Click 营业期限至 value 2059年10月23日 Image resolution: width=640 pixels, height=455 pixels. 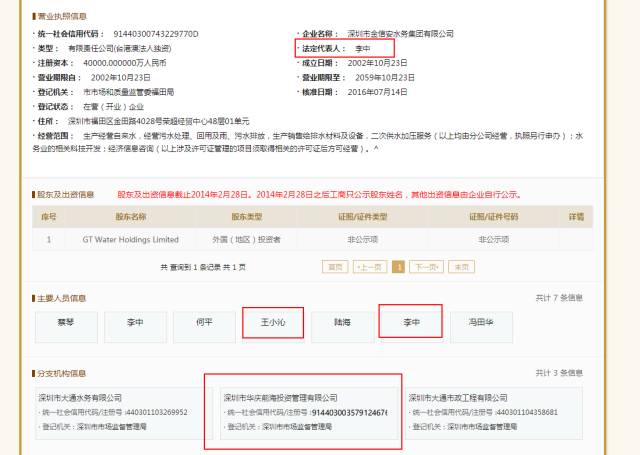point(385,78)
